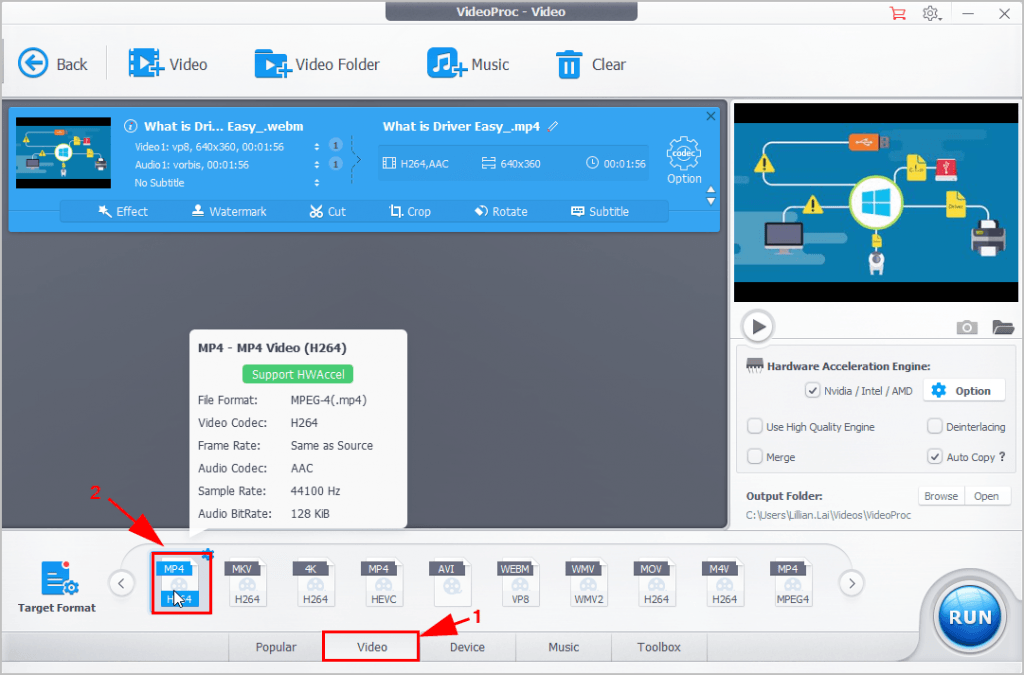Open the Crop tool
1024x675 pixels.
pos(410,211)
